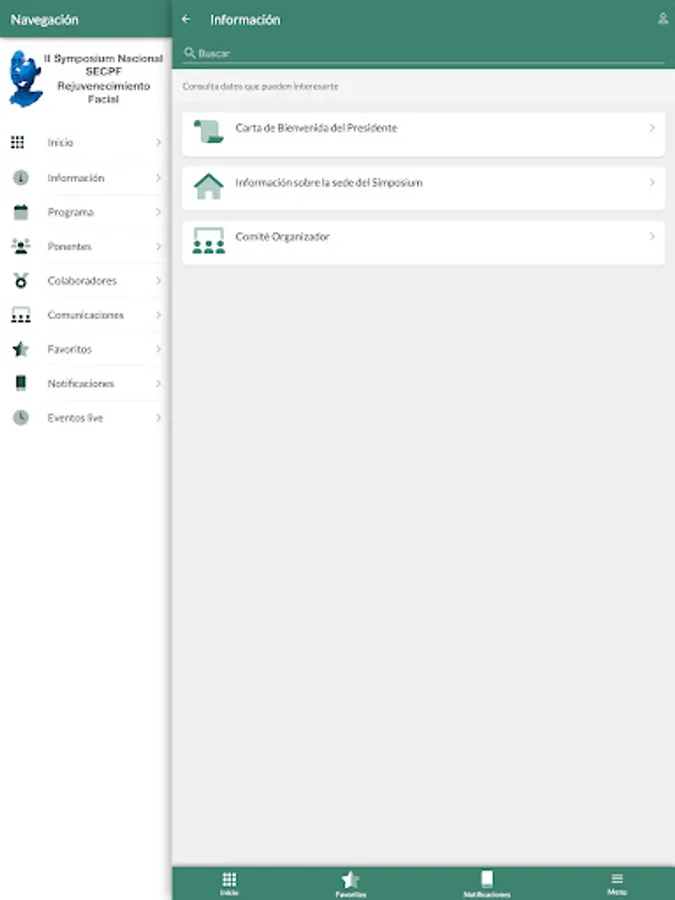This screenshot has width=675, height=900.
Task: Click chevron on Comité Organizador card
Action: 652,236
